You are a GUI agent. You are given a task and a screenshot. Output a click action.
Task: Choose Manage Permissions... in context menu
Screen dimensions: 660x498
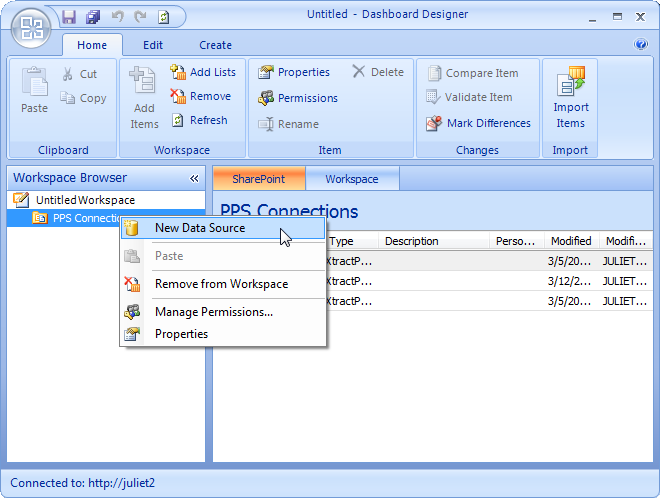point(223,312)
